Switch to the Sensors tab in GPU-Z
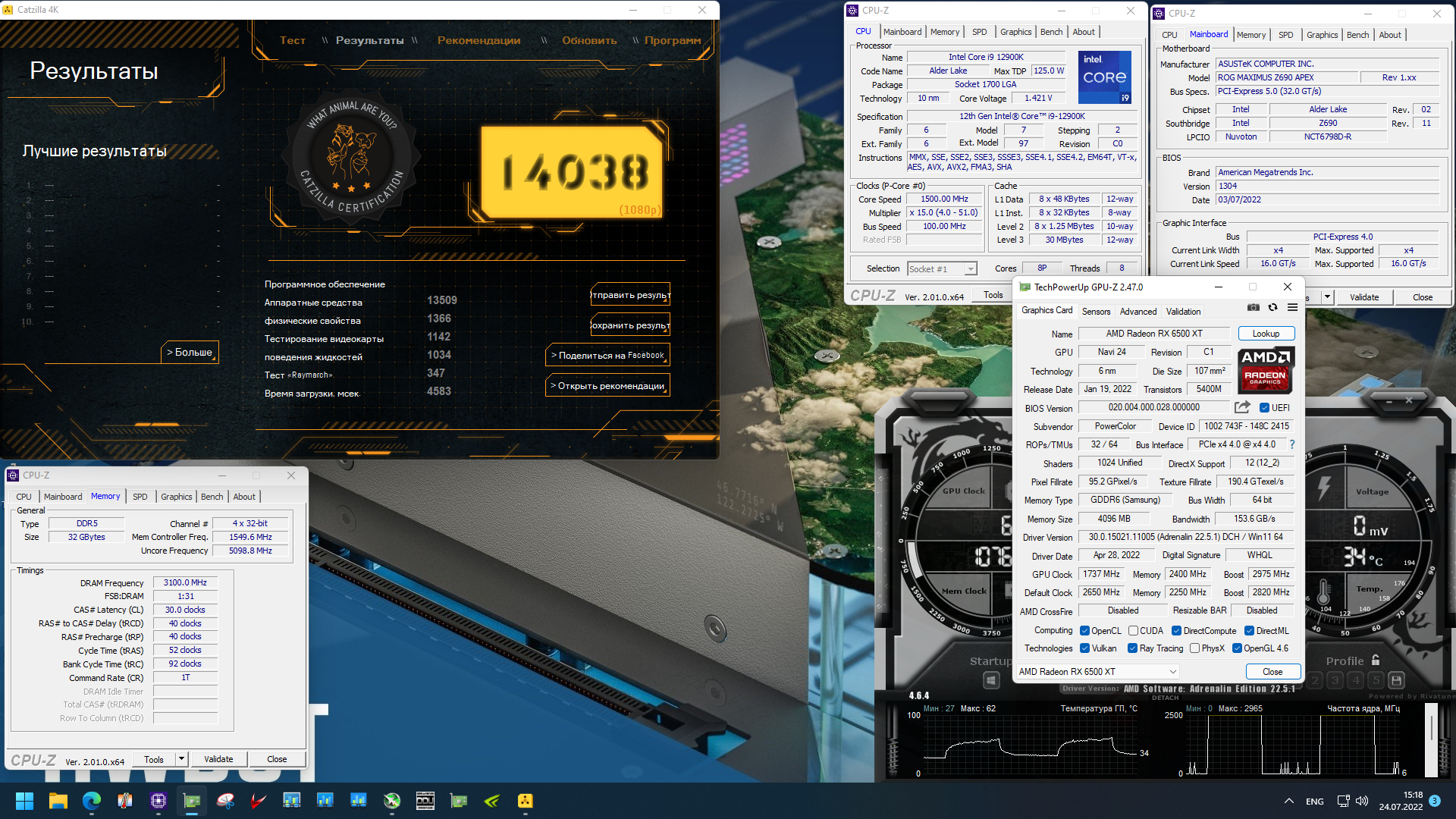The height and width of the screenshot is (819, 1456). tap(1096, 312)
